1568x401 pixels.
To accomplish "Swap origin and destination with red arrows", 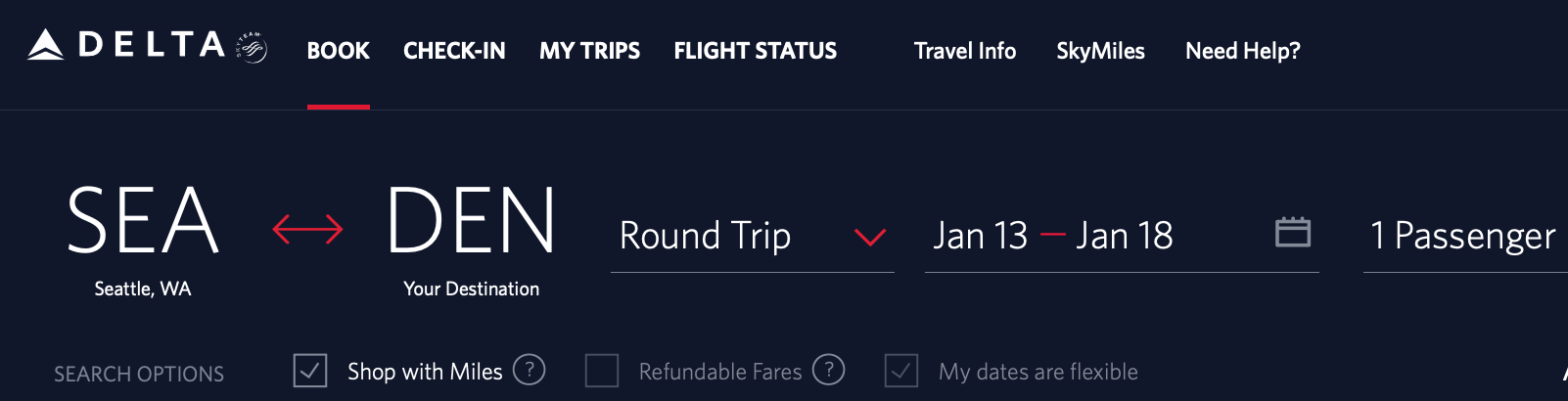I will tap(307, 230).
